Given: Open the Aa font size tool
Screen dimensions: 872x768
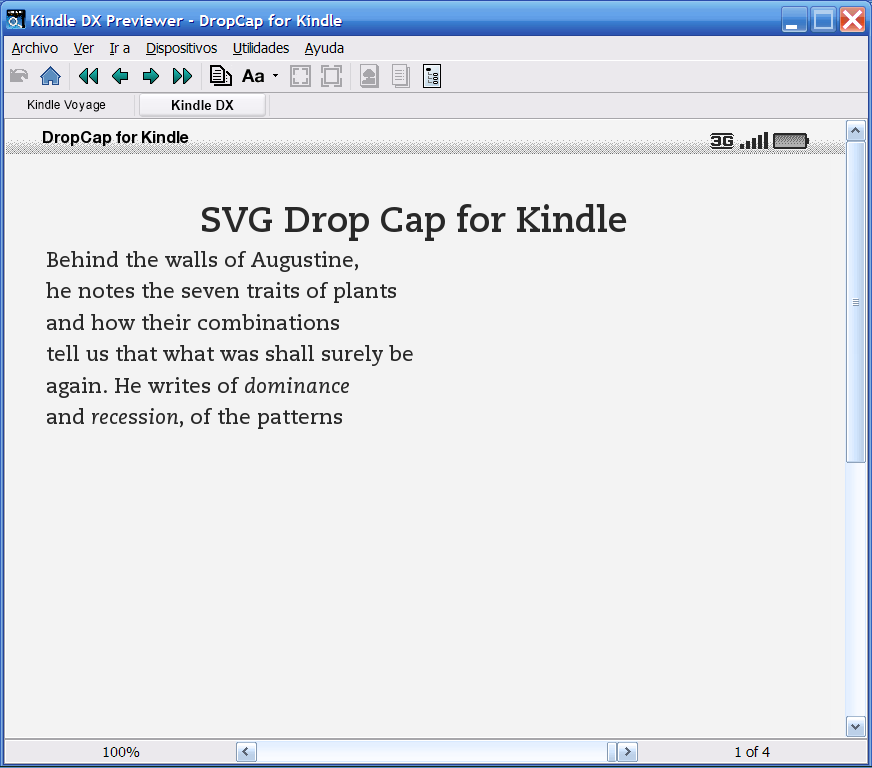Looking at the screenshot, I should point(253,76).
